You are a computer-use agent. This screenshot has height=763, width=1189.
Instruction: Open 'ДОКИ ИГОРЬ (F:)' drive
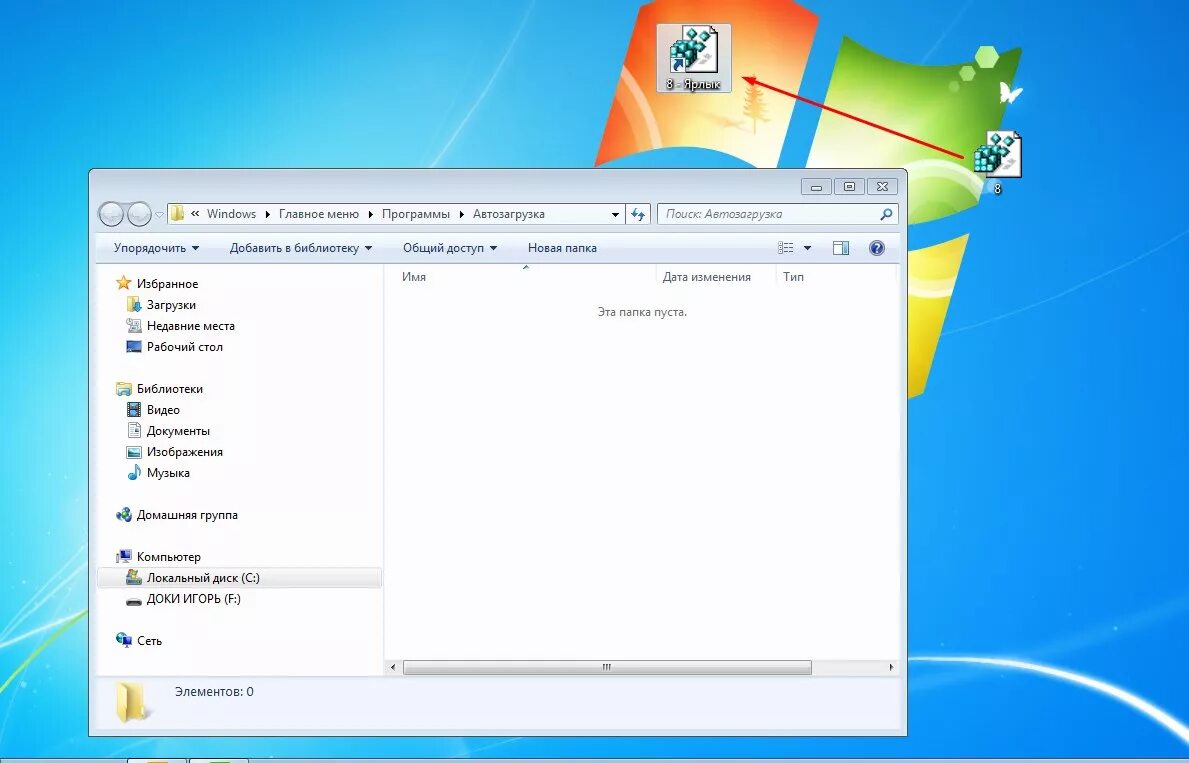click(193, 599)
